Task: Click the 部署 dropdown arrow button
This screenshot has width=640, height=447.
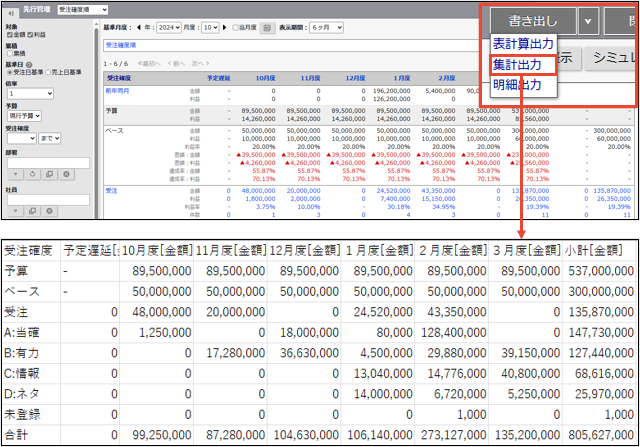Action: pos(15,174)
